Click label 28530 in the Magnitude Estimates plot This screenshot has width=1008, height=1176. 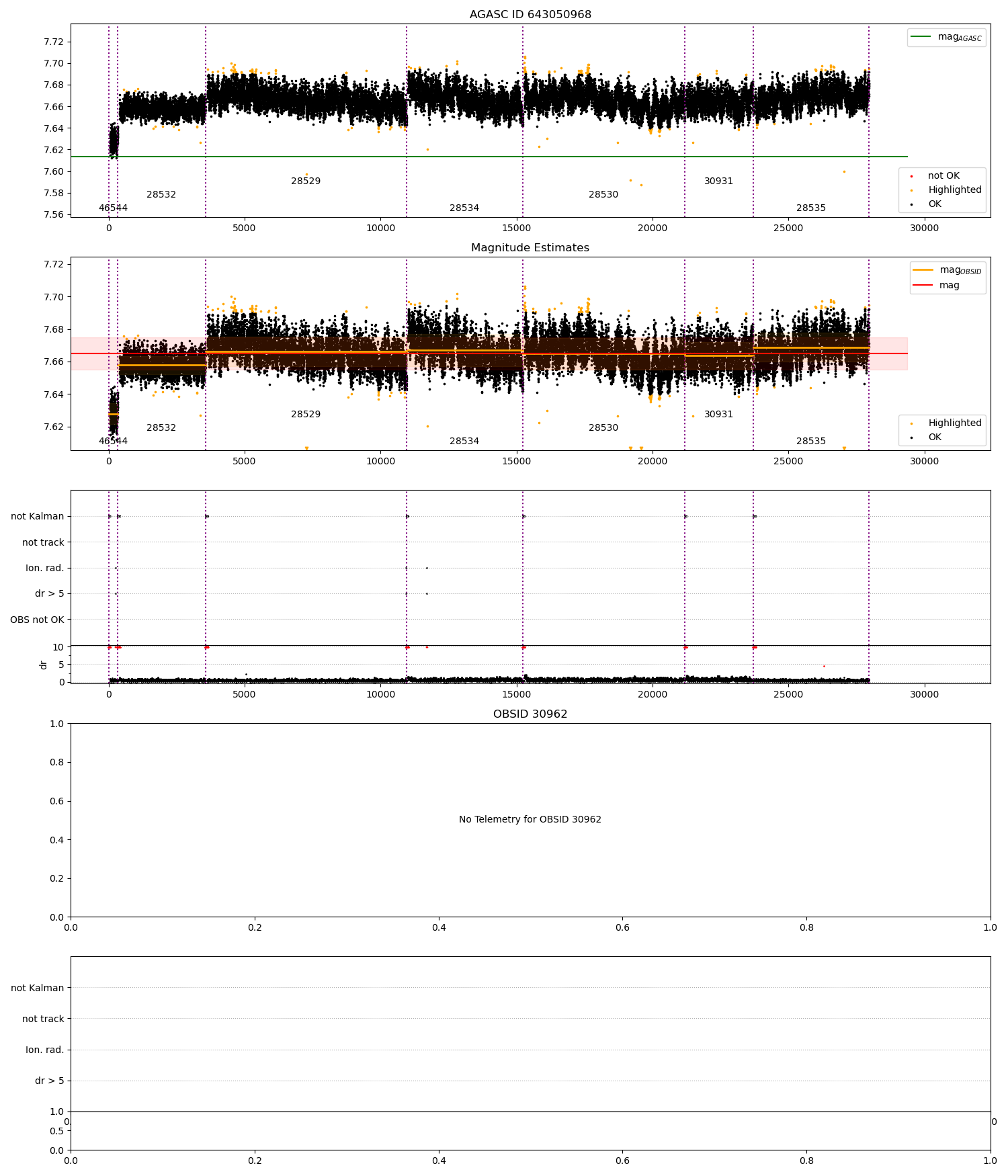point(603,428)
